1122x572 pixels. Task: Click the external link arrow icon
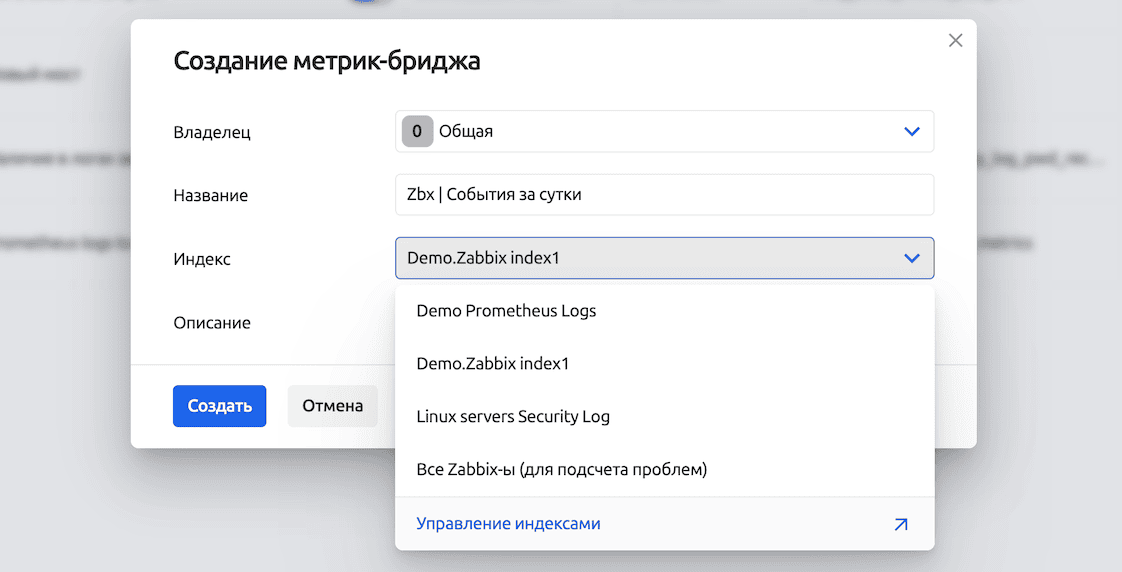point(901,524)
